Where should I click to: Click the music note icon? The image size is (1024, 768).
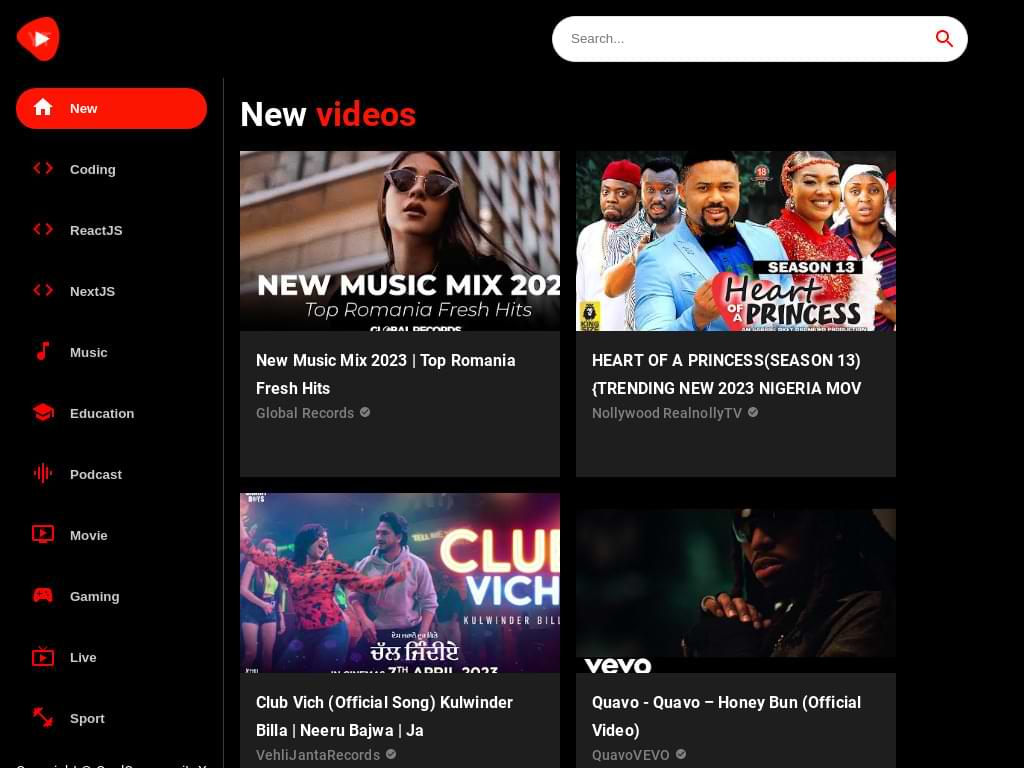tap(43, 351)
